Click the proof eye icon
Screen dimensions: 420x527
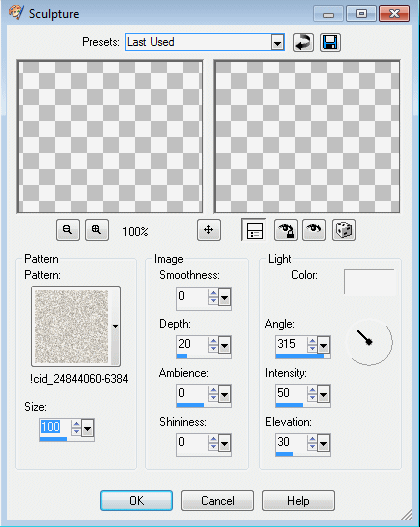(x=314, y=230)
